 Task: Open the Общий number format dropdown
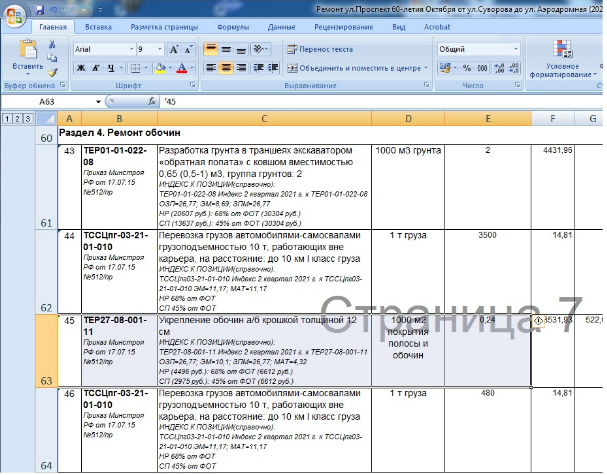coord(516,49)
